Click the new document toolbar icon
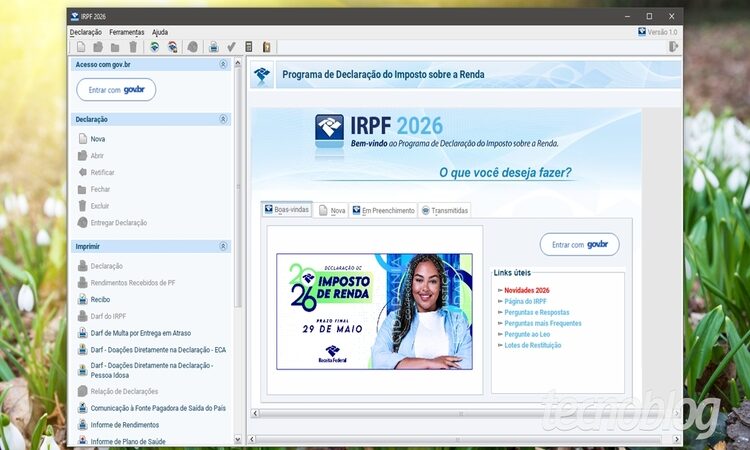The image size is (750, 450). coord(81,46)
